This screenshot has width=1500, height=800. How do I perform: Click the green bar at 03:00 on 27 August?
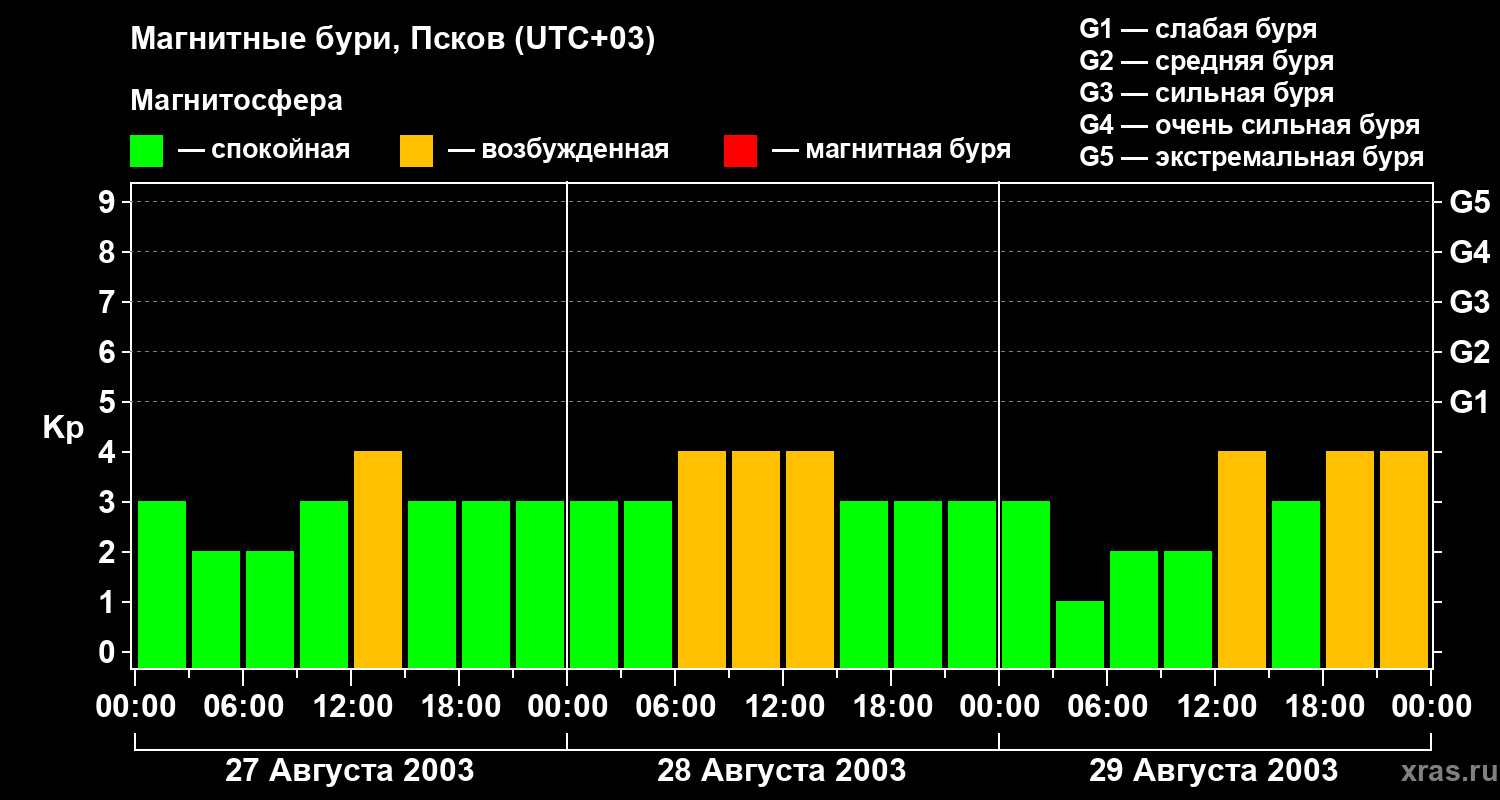click(216, 609)
